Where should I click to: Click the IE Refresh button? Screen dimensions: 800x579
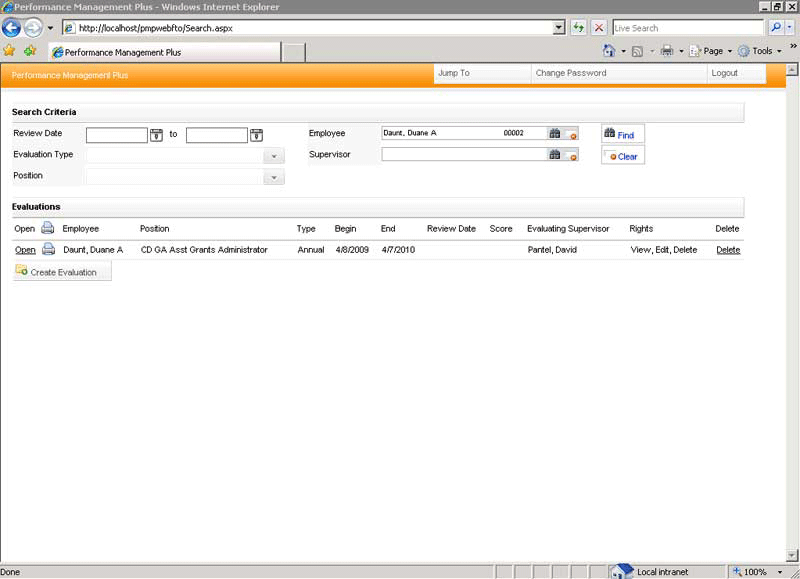(x=579, y=28)
